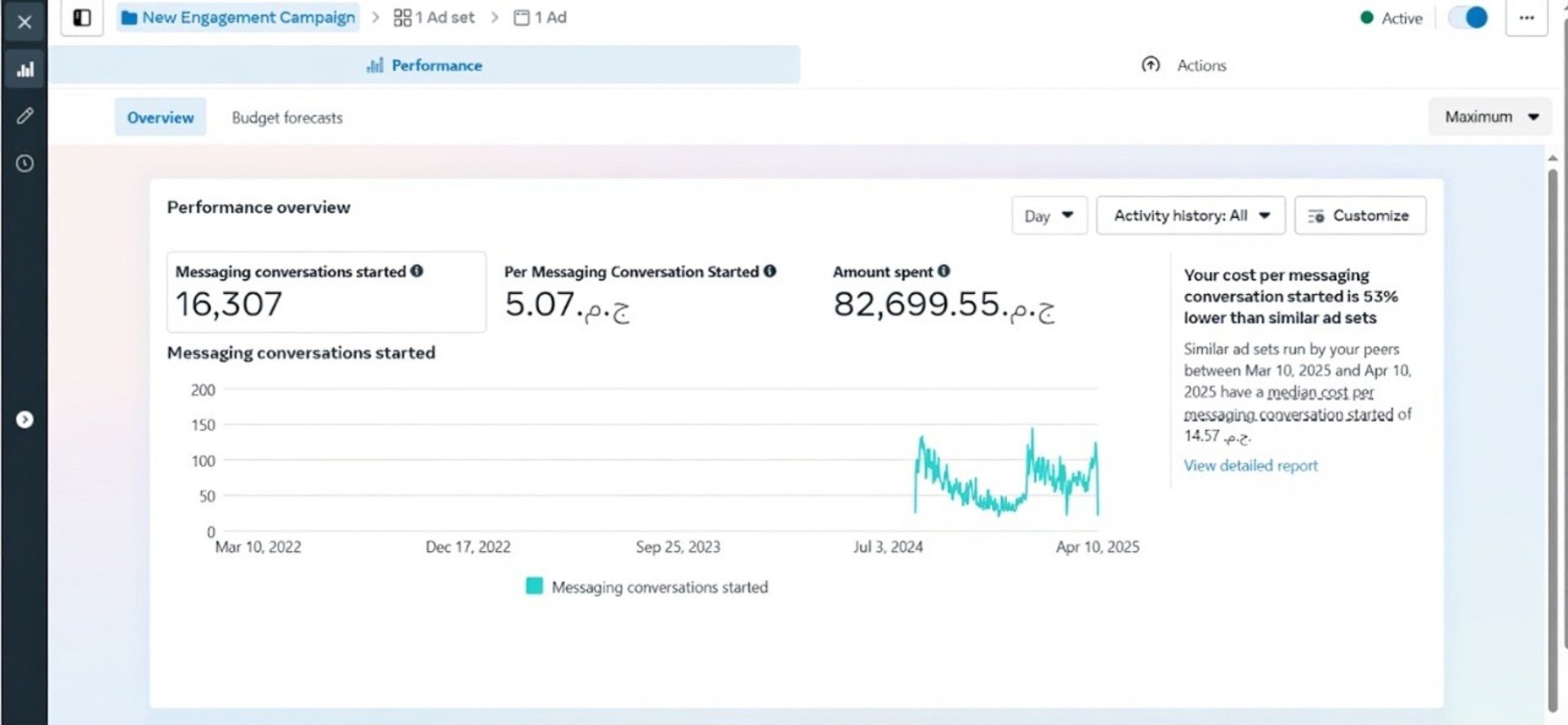Select the pencil edit sidebar icon
Screen dimensions: 1568x725
pos(24,116)
